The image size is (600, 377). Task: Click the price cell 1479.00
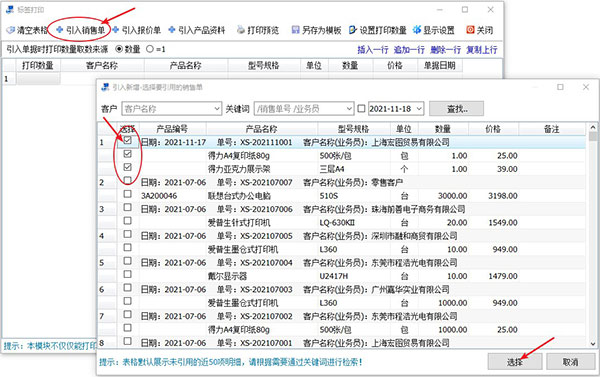[x=503, y=276]
